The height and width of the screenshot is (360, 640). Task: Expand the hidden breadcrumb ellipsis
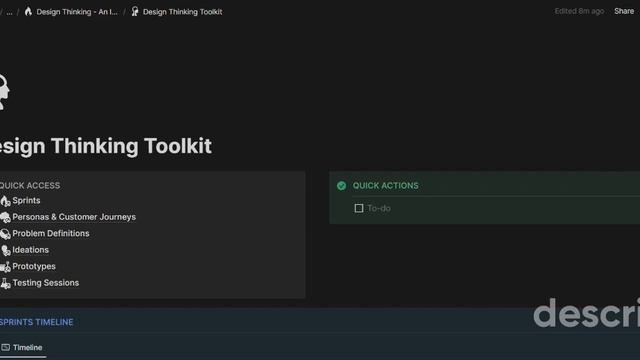[x=9, y=12]
